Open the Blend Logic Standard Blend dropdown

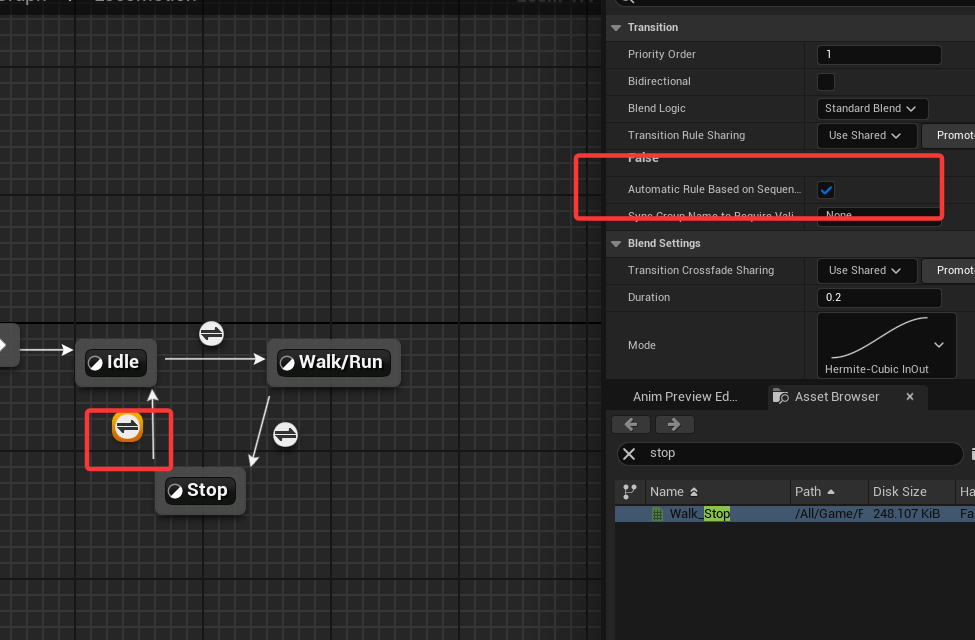pyautogui.click(x=872, y=108)
